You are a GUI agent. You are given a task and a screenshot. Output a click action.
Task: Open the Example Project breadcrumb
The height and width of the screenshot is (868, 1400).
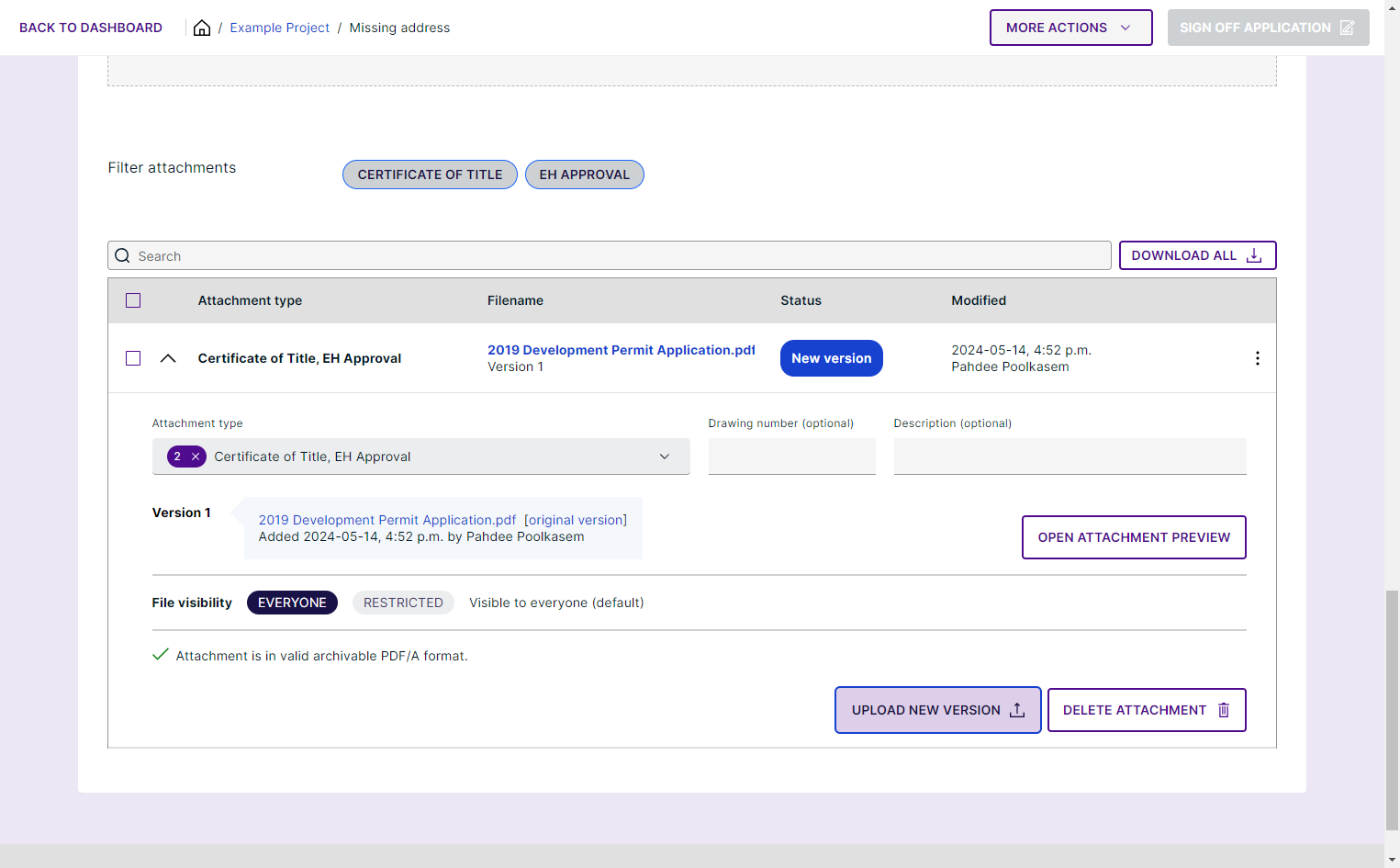pyautogui.click(x=279, y=28)
